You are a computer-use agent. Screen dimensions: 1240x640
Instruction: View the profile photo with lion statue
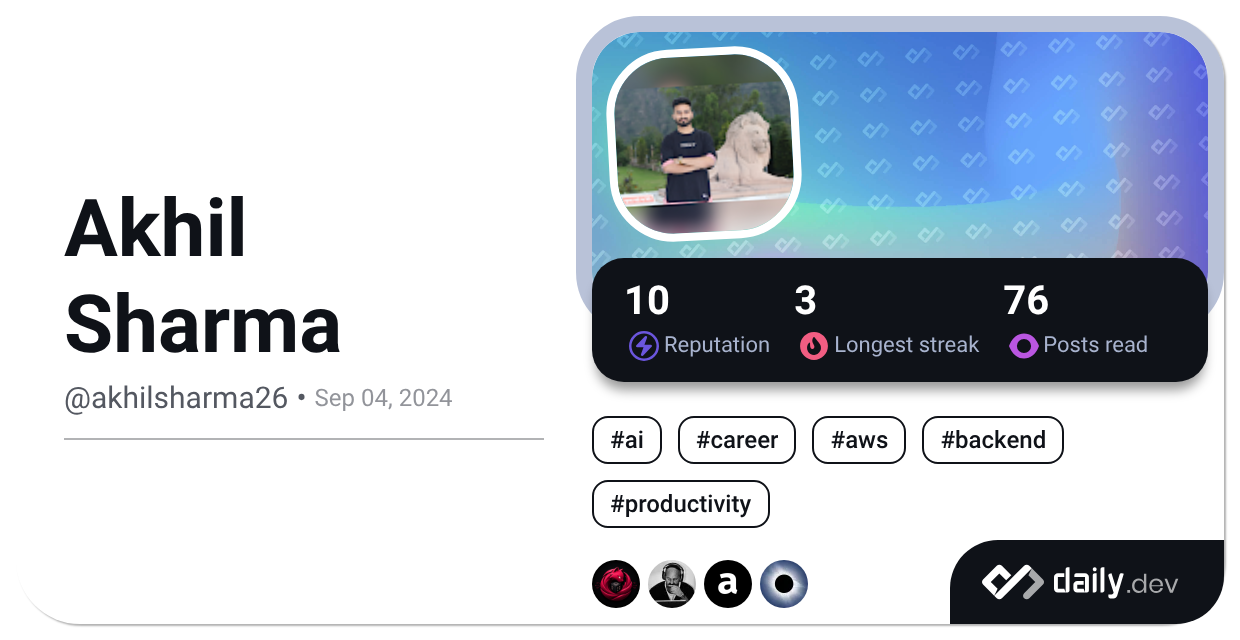(705, 142)
